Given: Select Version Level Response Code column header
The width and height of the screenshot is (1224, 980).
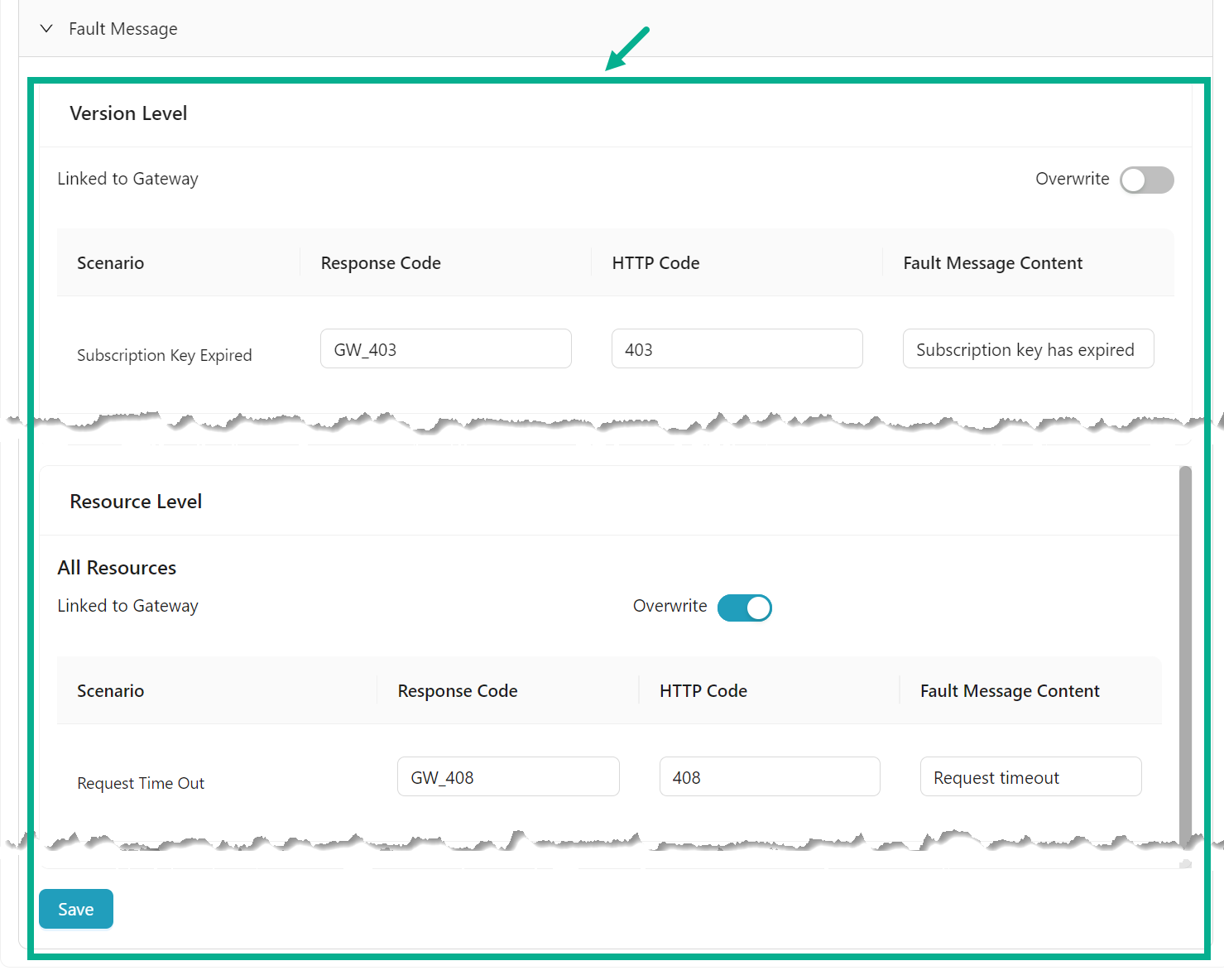Looking at the screenshot, I should (381, 263).
